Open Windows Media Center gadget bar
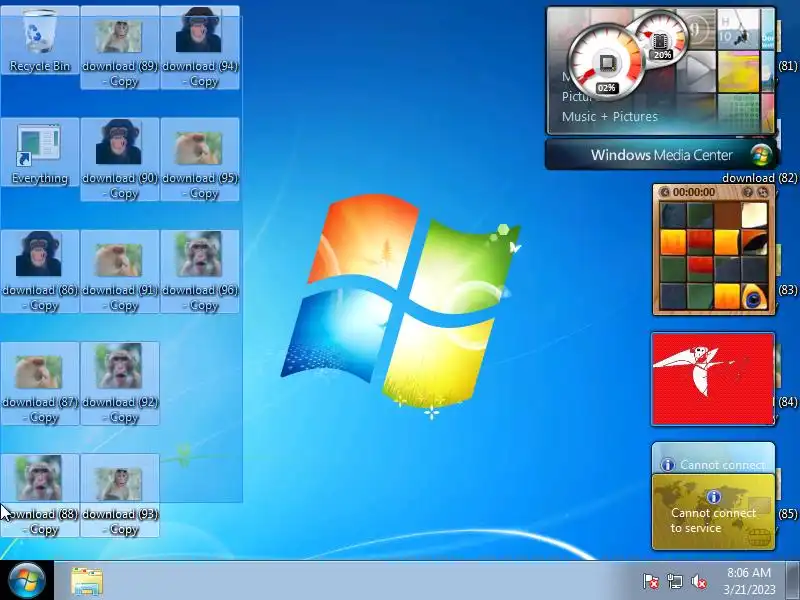Screen dimensions: 800x600 click(661, 155)
